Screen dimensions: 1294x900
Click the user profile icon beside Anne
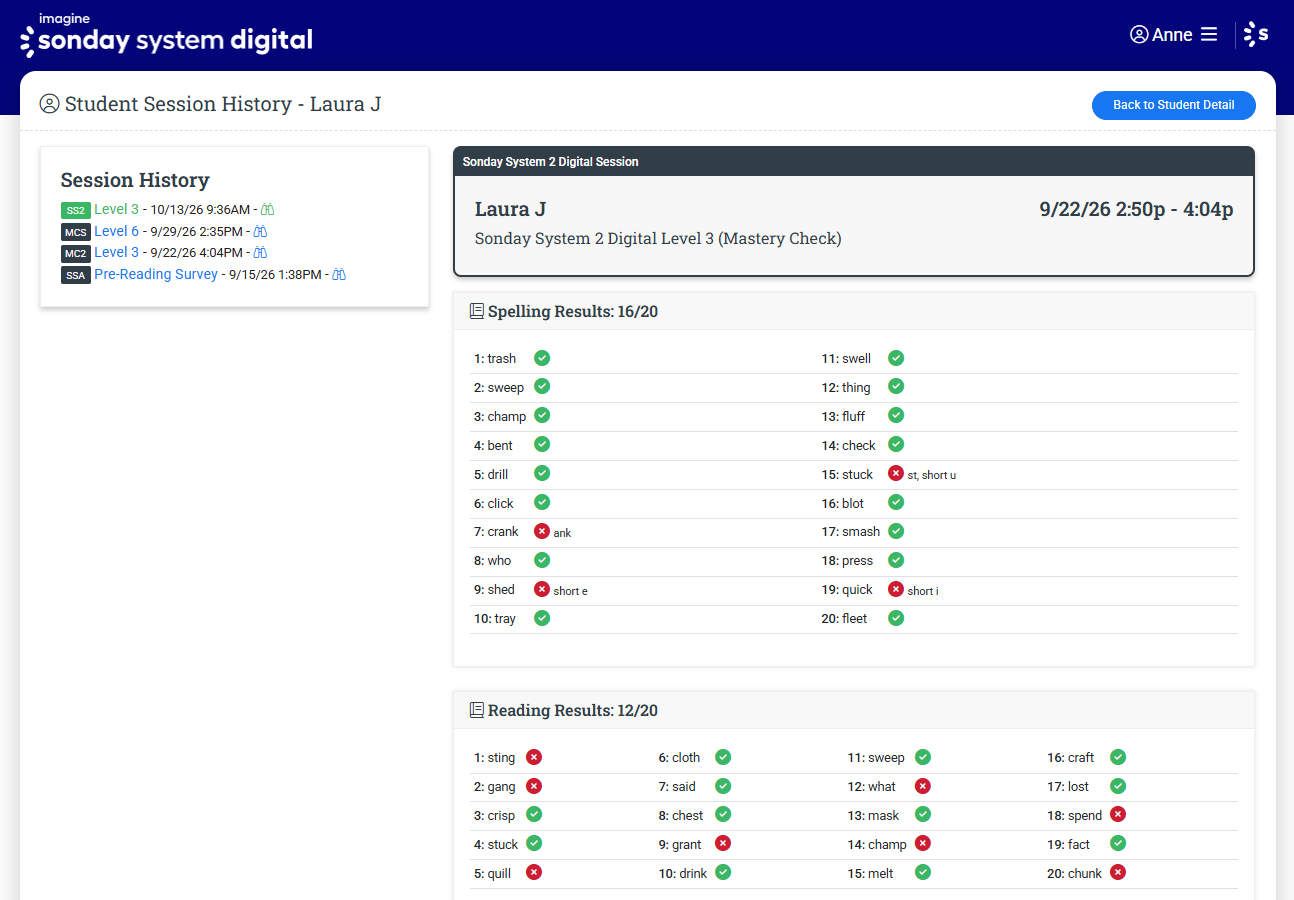[1139, 35]
